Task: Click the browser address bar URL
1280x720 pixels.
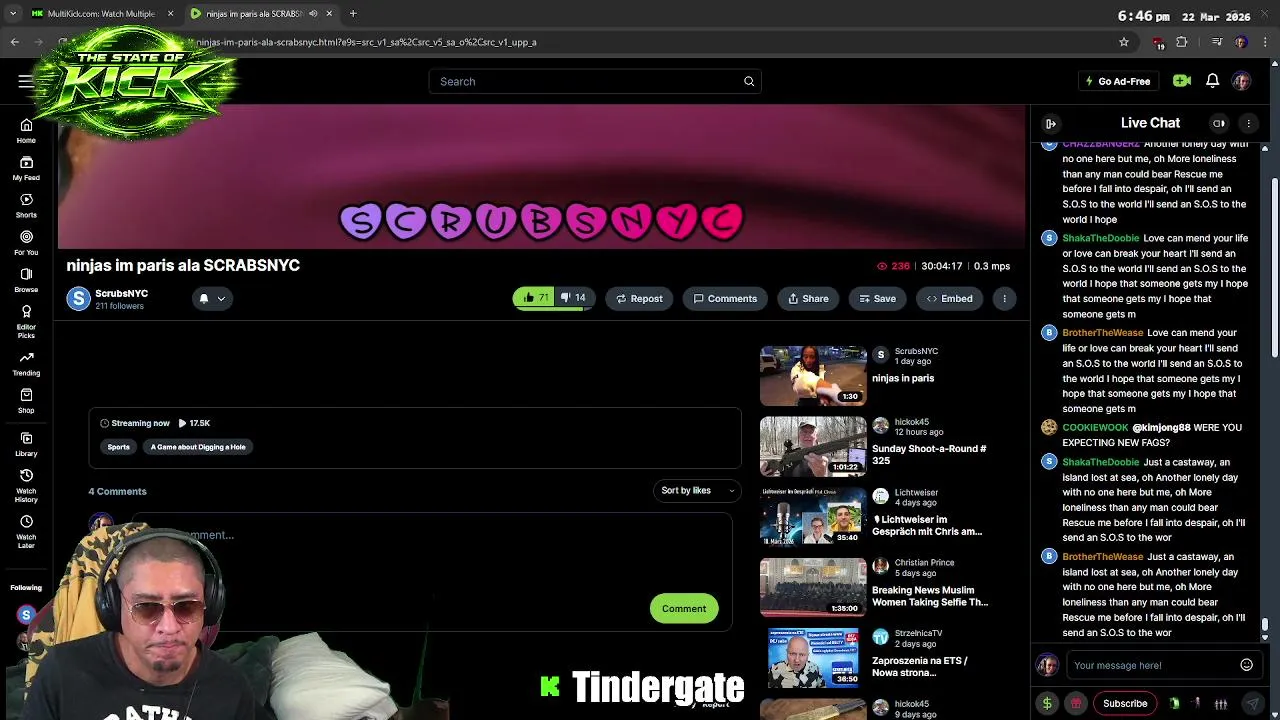Action: point(366,42)
